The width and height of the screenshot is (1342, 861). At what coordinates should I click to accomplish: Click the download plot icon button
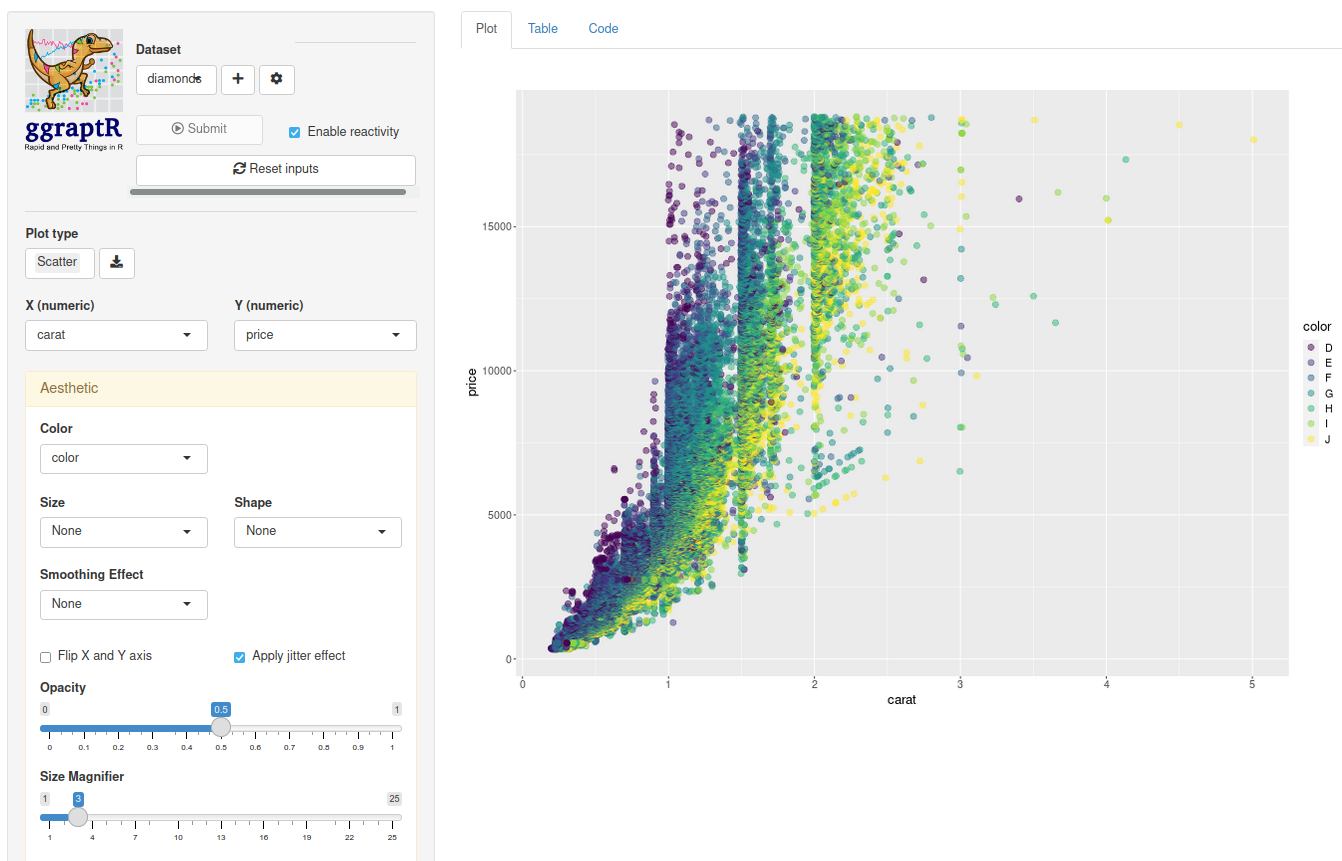tap(117, 263)
